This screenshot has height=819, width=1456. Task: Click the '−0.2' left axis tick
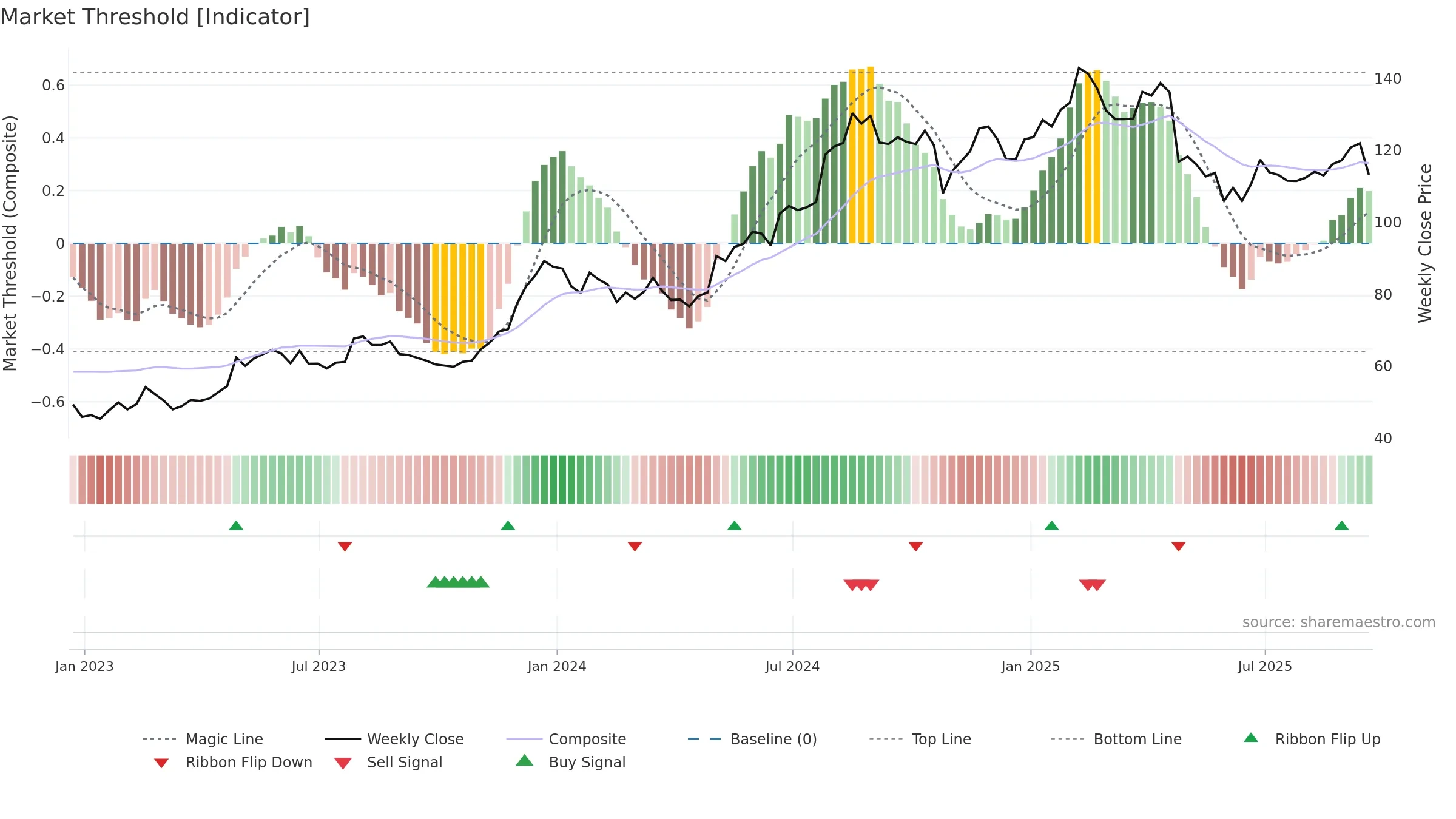48,297
